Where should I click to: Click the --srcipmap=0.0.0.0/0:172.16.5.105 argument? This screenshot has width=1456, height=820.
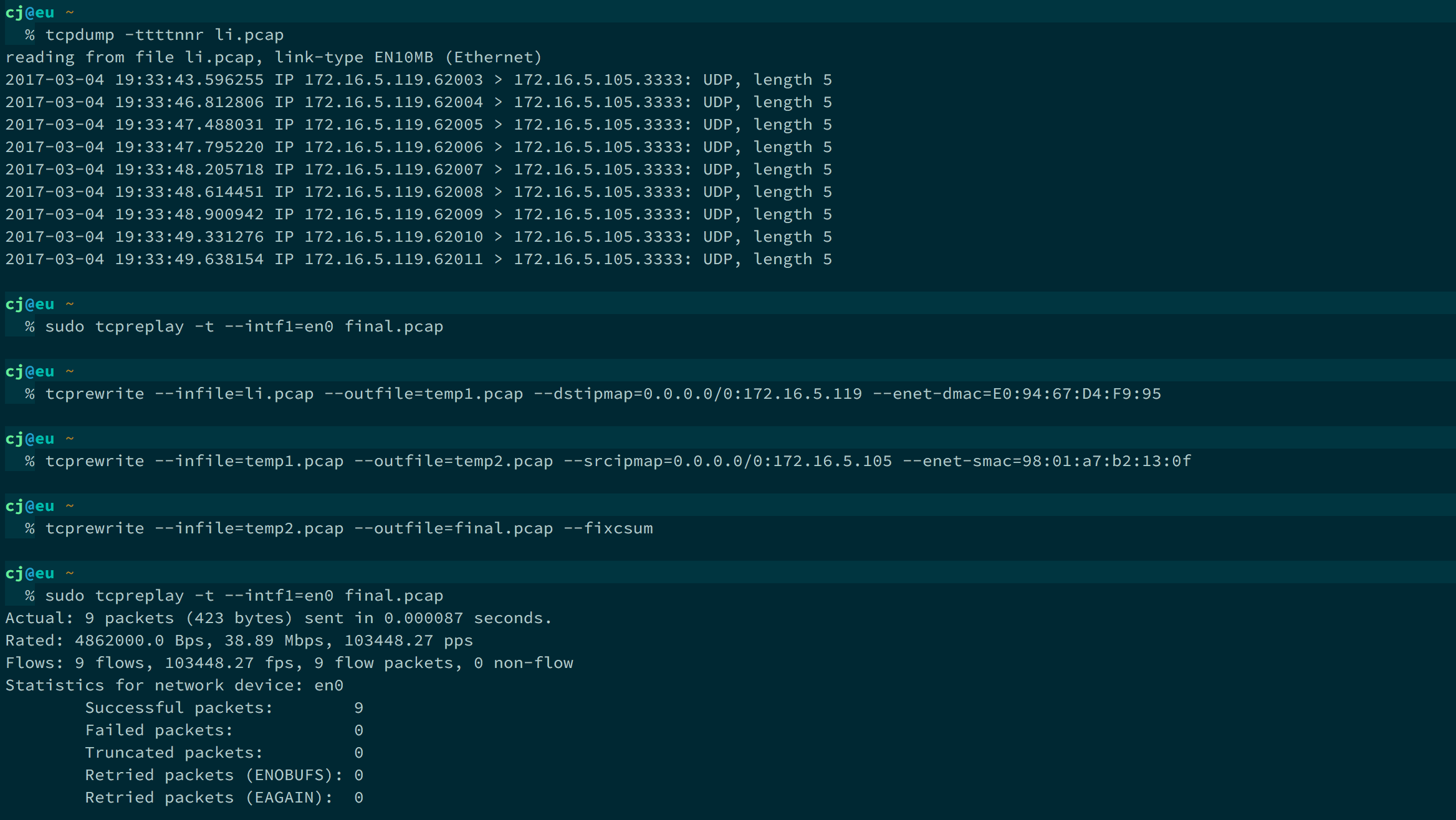[727, 461]
